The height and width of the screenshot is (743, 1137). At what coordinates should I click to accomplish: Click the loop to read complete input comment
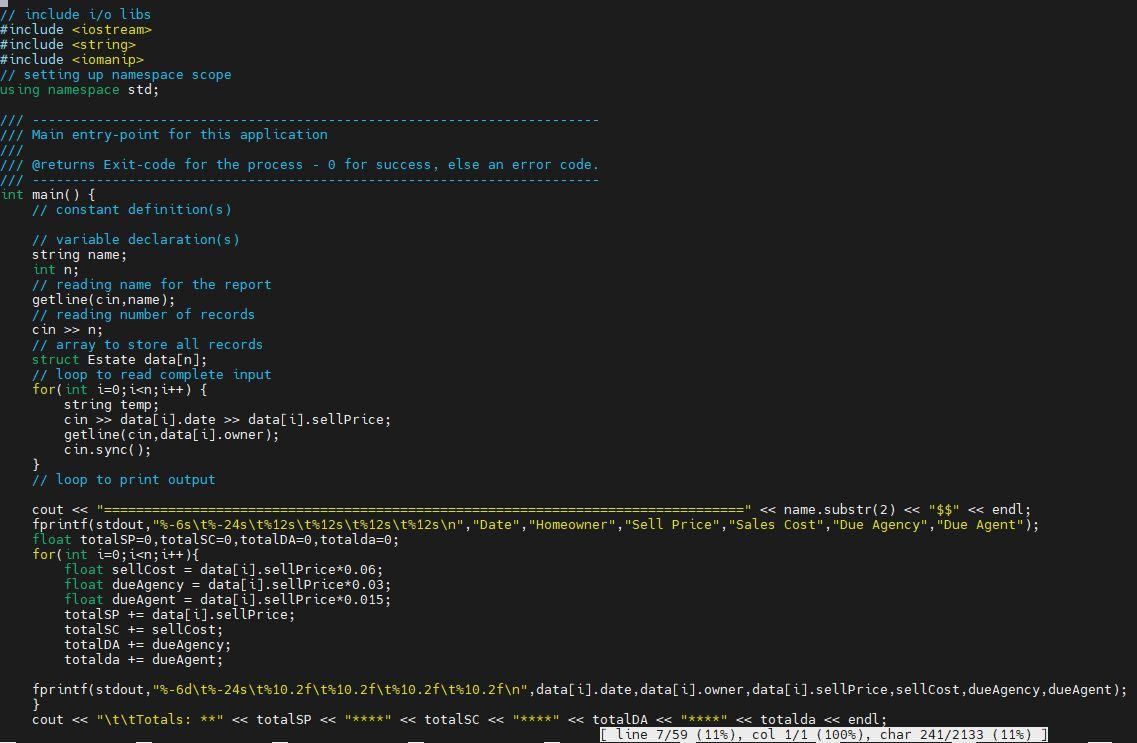pos(150,374)
